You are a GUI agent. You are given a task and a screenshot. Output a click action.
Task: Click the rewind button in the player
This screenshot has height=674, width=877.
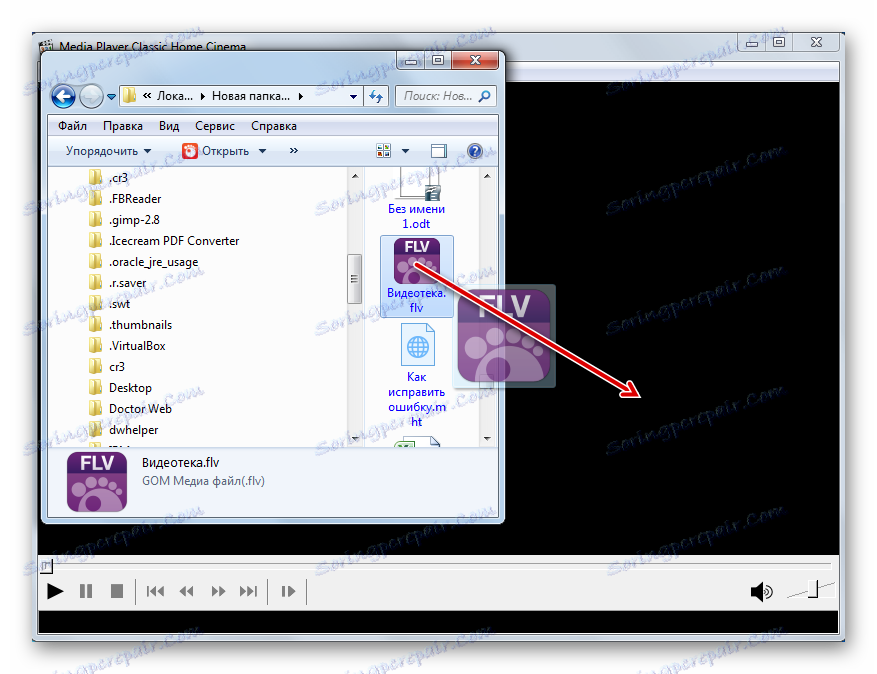click(186, 591)
